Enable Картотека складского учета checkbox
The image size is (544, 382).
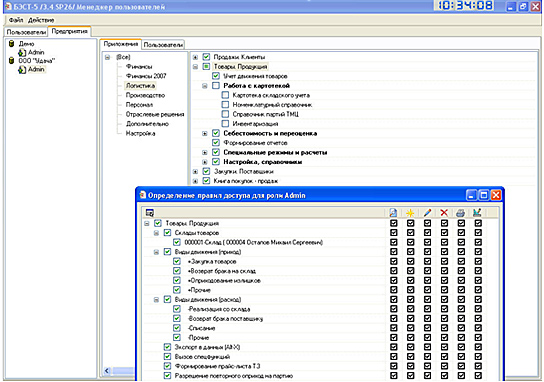[x=225, y=95]
